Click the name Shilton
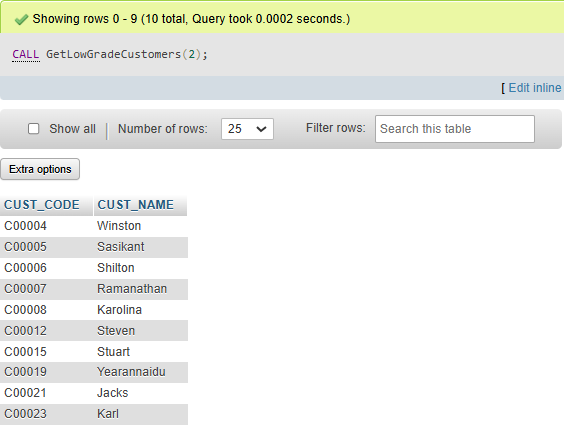 (x=116, y=268)
